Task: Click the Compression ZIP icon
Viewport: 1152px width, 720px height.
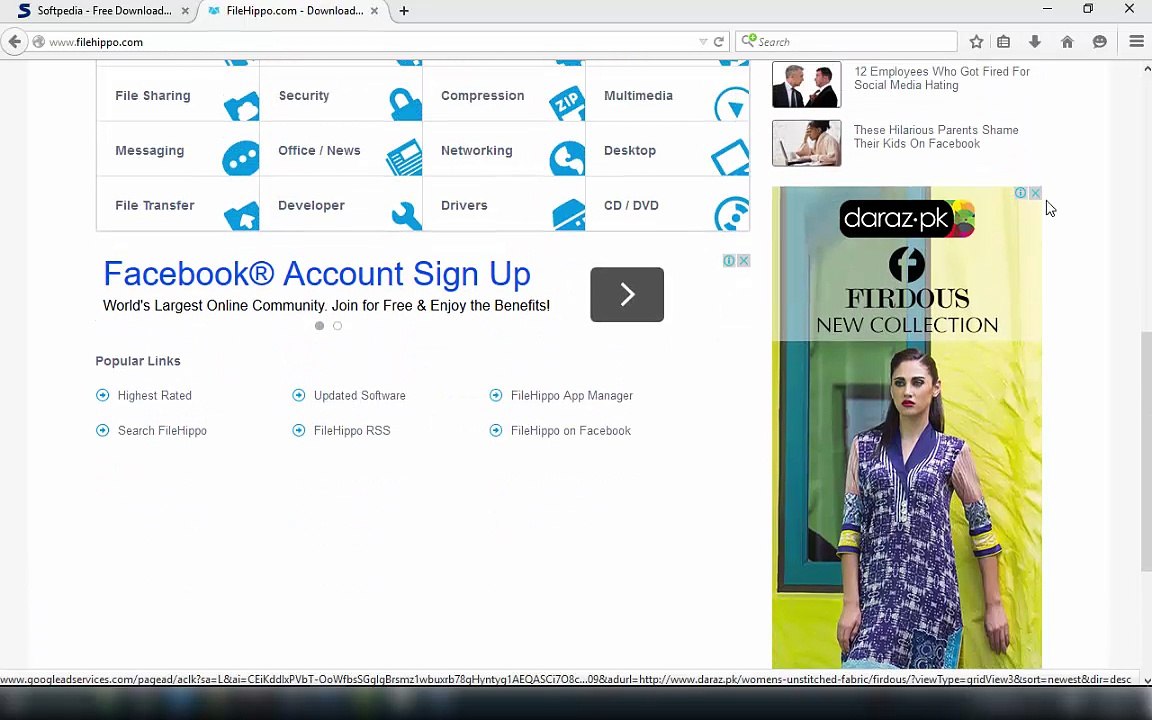Action: 567,104
